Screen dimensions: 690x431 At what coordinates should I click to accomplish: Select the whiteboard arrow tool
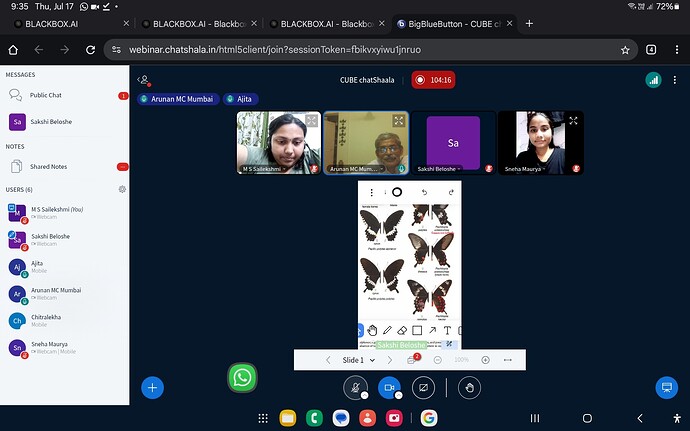433,330
